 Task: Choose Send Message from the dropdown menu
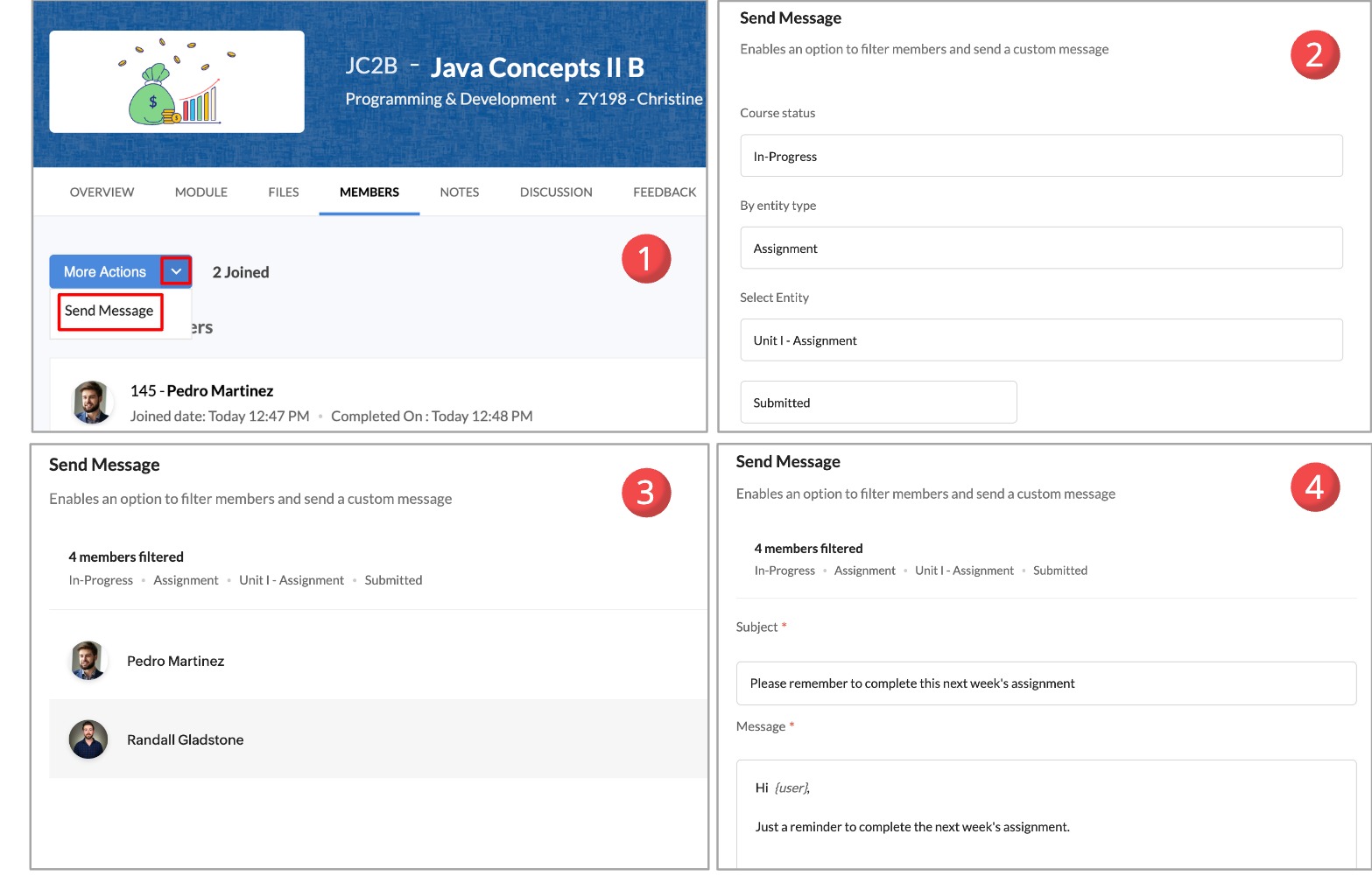[109, 311]
